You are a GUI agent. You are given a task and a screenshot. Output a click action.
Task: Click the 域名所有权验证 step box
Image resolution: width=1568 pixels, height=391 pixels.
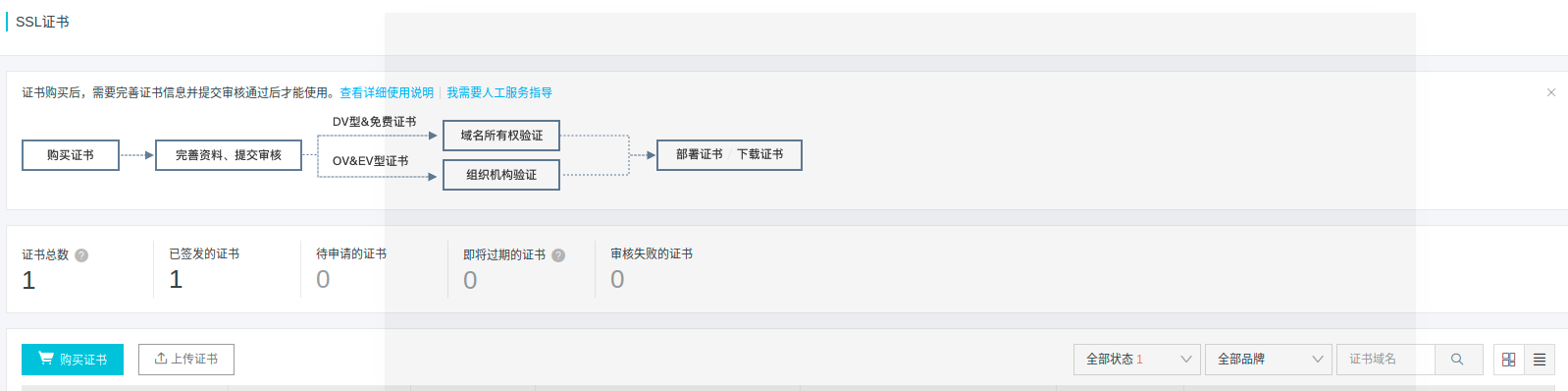click(x=501, y=136)
